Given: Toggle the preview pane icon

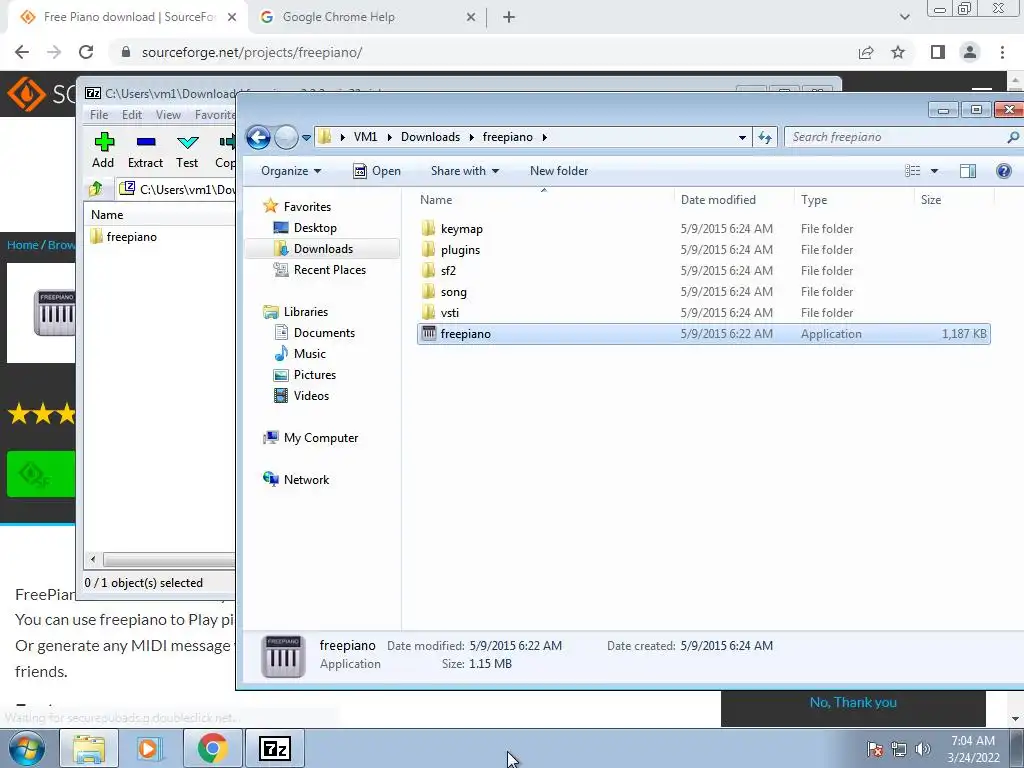Looking at the screenshot, I should pos(968,171).
